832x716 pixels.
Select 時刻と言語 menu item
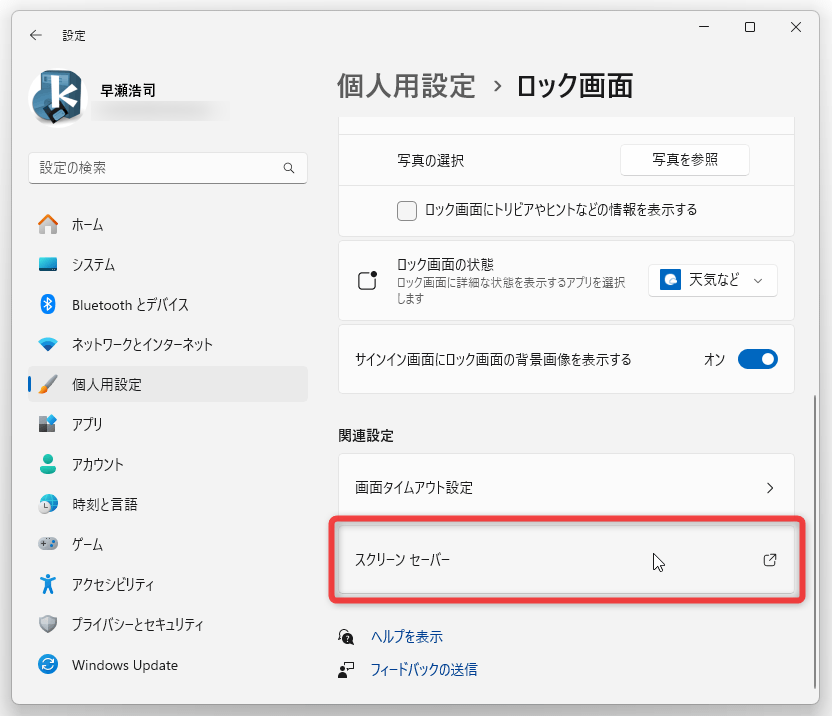pyautogui.click(x=168, y=504)
